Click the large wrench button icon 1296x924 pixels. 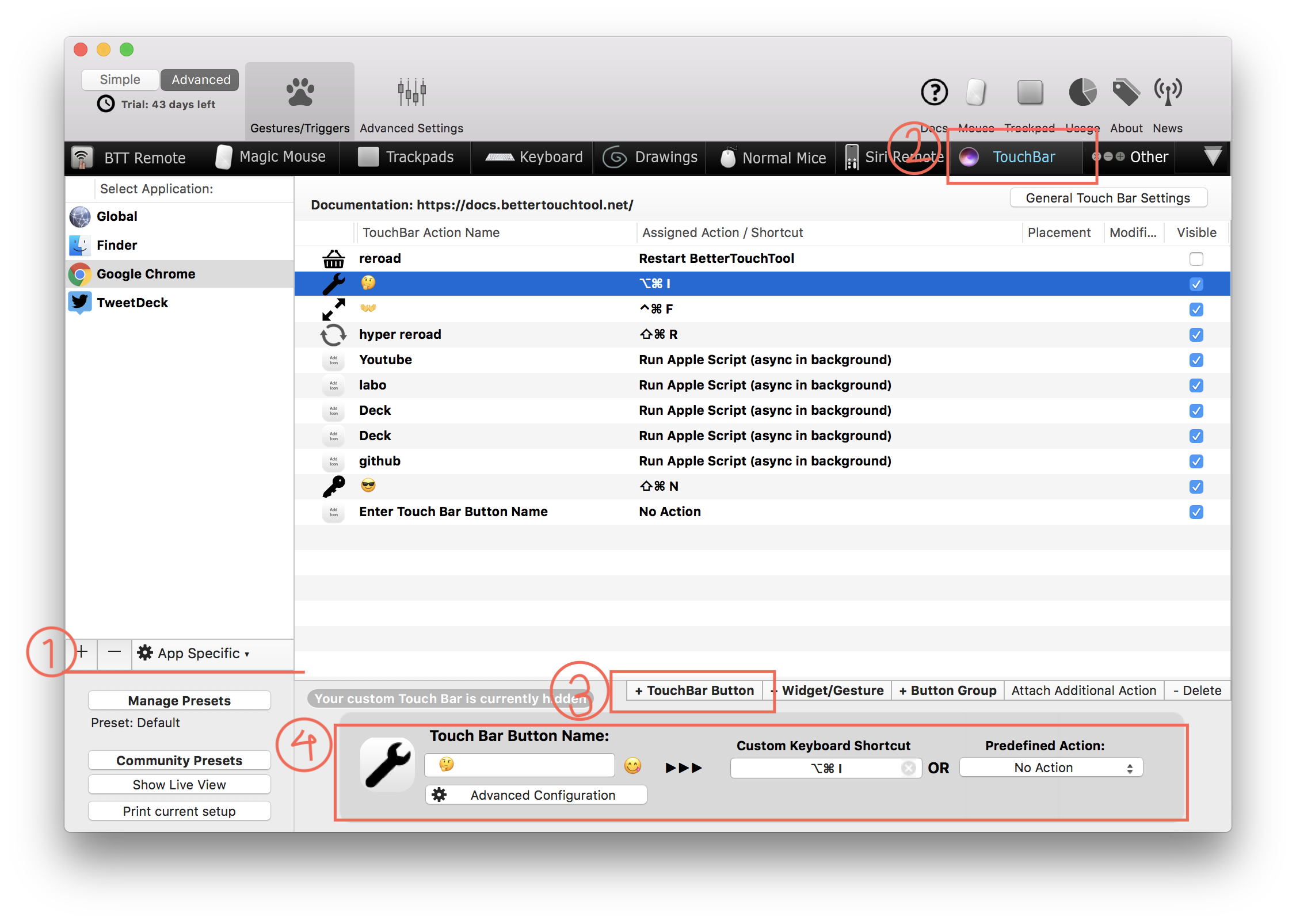pyautogui.click(x=387, y=765)
